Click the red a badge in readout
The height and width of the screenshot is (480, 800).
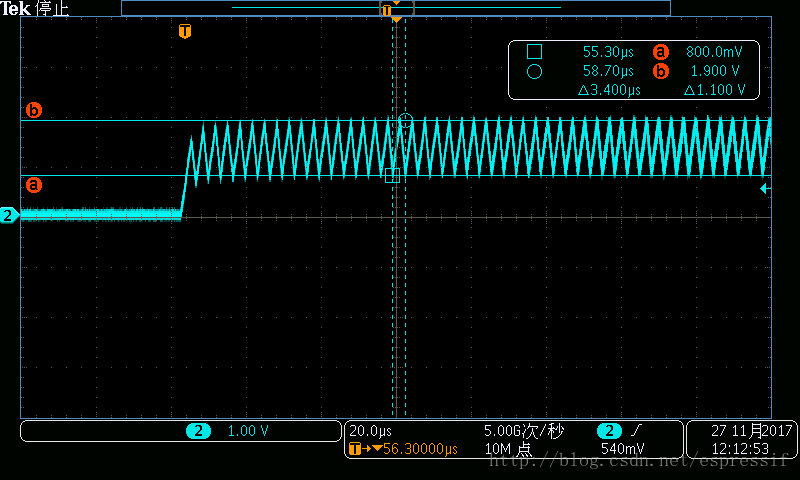point(661,52)
